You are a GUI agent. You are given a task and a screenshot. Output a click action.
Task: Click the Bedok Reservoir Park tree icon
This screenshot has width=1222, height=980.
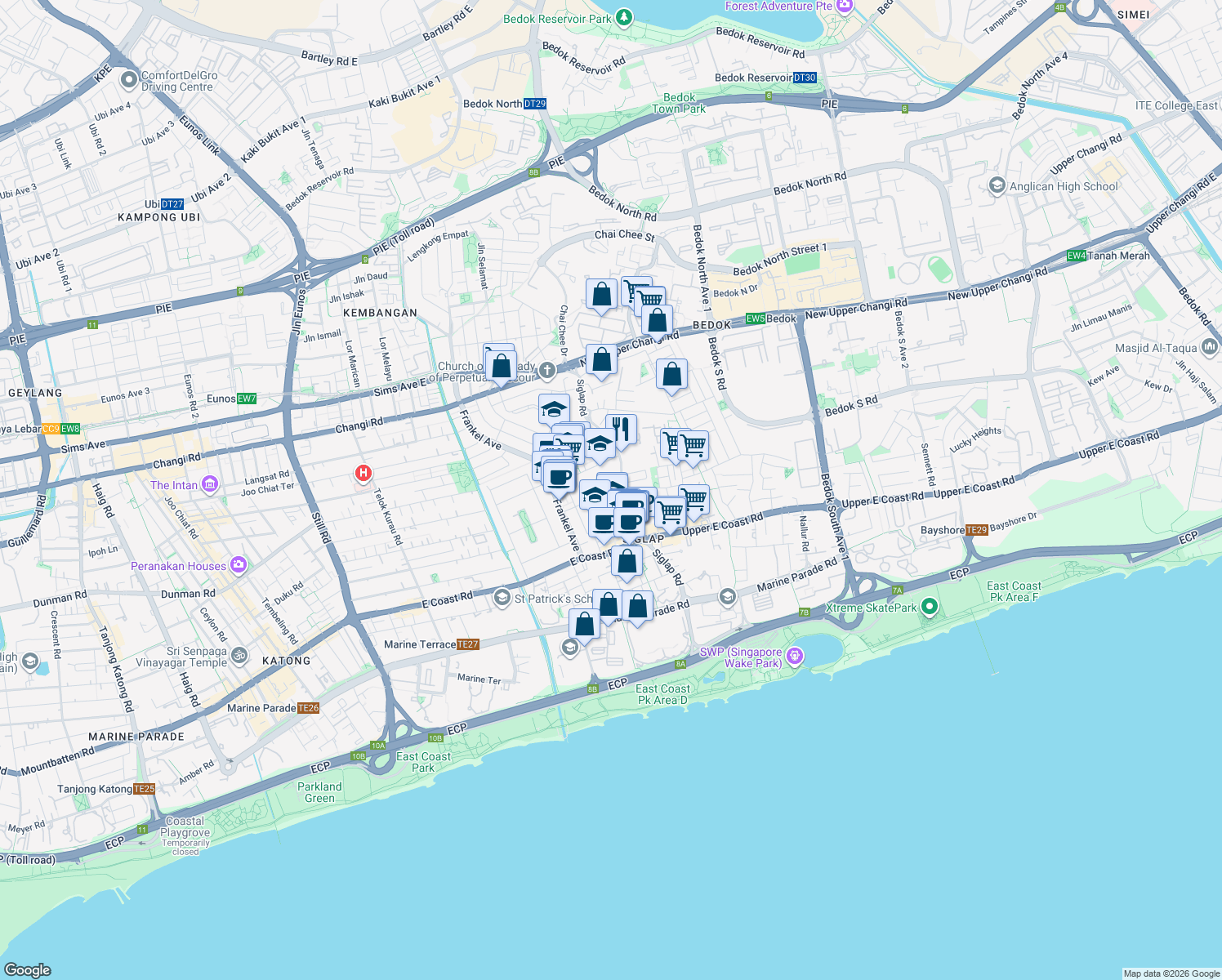(624, 16)
